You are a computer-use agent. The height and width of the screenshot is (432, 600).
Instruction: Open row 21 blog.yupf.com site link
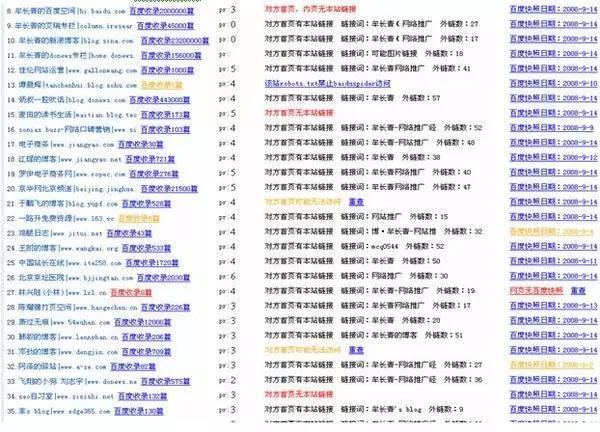coord(68,204)
